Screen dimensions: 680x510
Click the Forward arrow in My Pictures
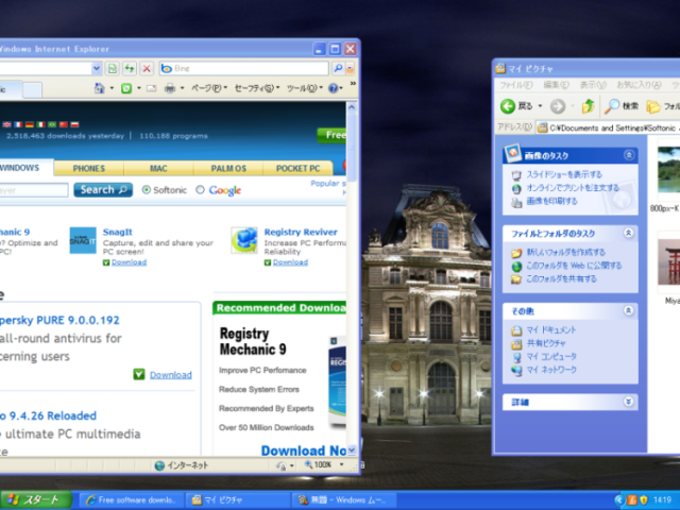[x=558, y=106]
